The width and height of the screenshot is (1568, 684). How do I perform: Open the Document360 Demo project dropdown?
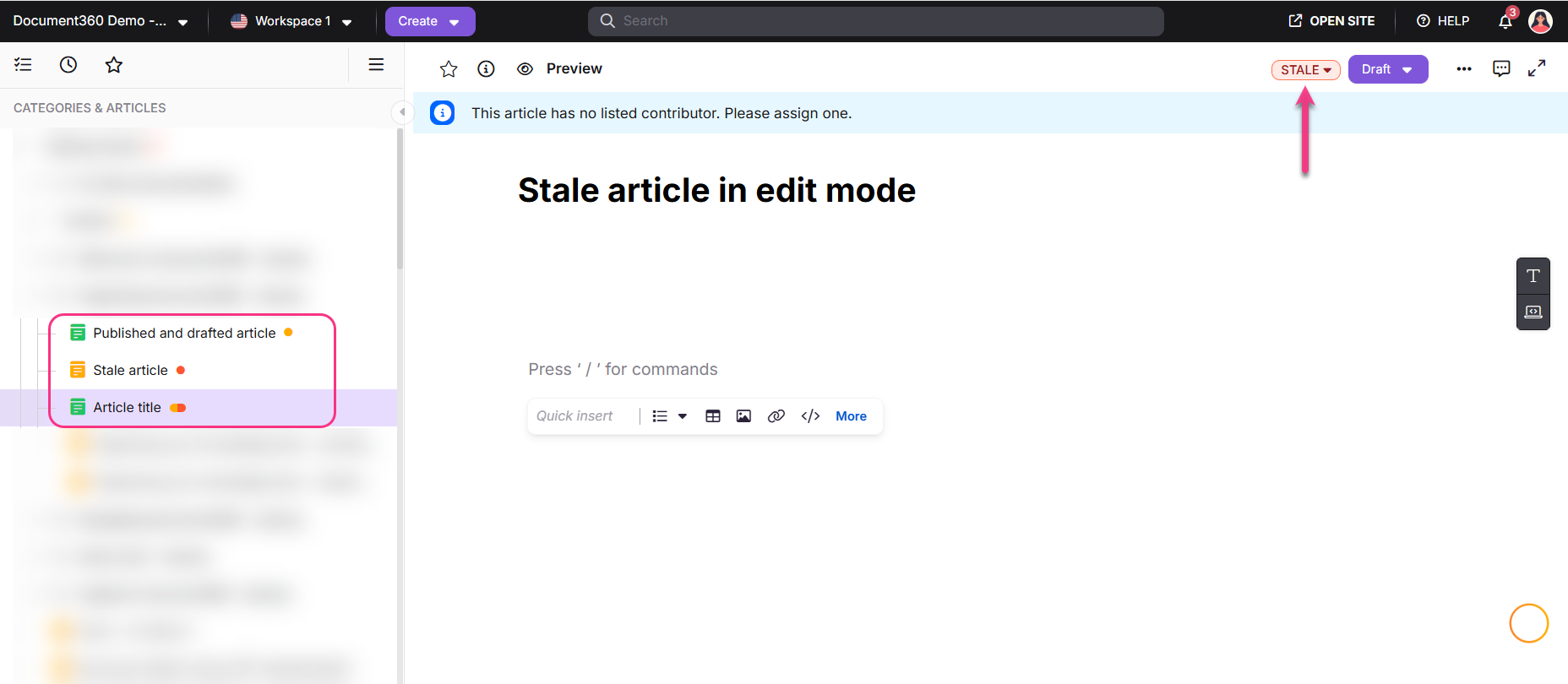click(100, 21)
